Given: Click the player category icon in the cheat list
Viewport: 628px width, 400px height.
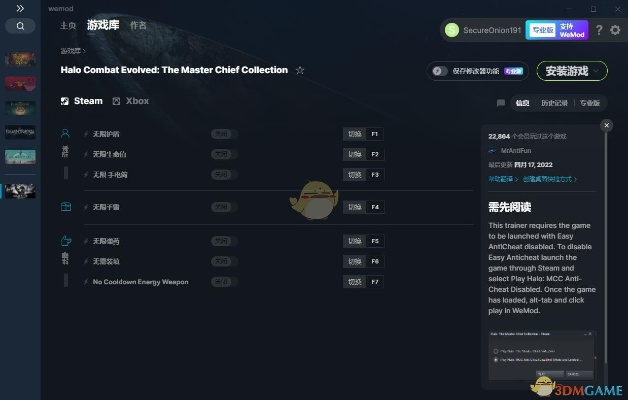Looking at the screenshot, I should click(65, 133).
